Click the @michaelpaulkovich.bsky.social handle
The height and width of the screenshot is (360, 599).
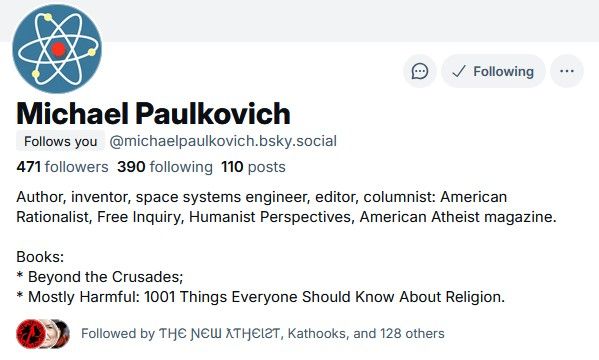click(223, 141)
